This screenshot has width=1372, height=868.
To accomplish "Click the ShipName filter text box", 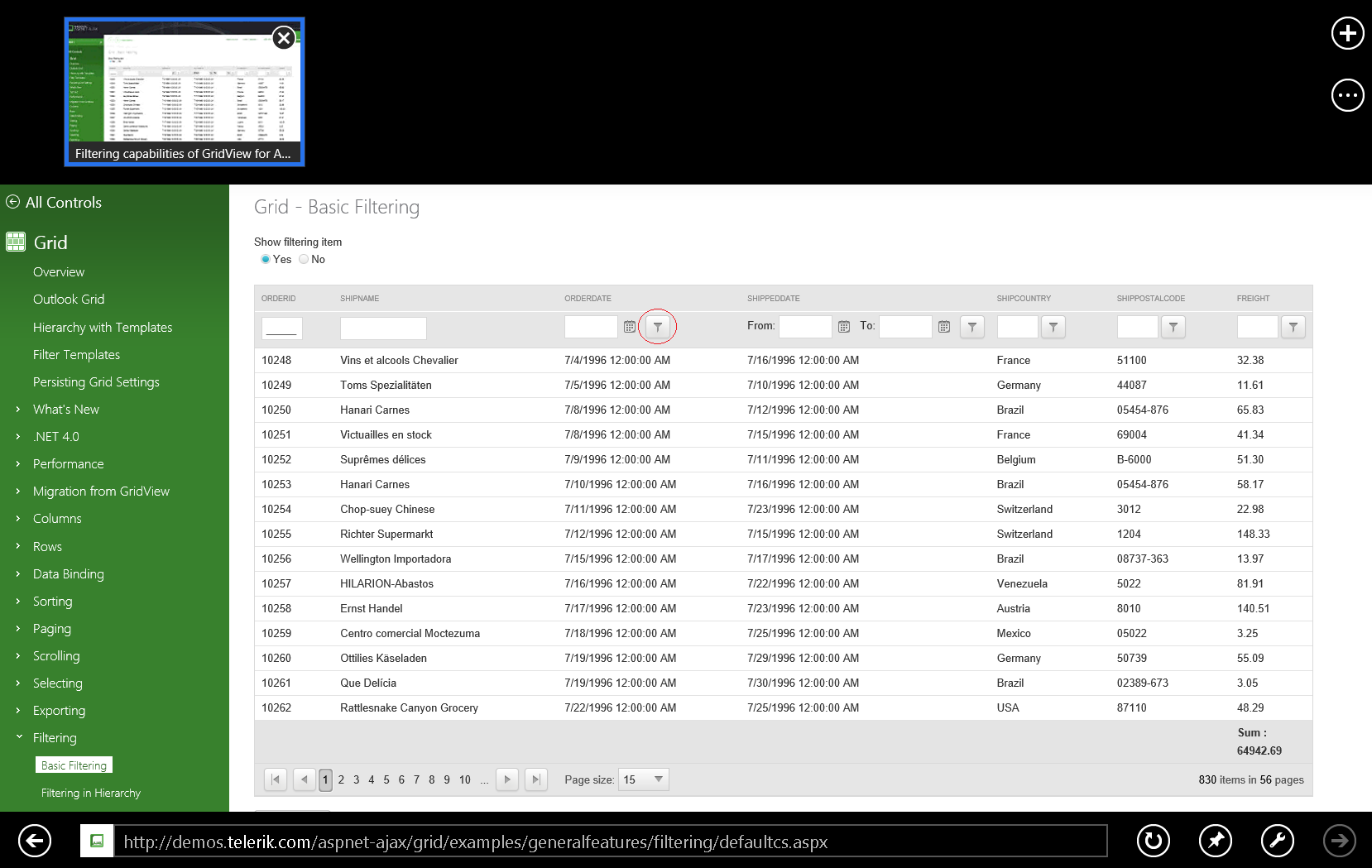I will (383, 328).
